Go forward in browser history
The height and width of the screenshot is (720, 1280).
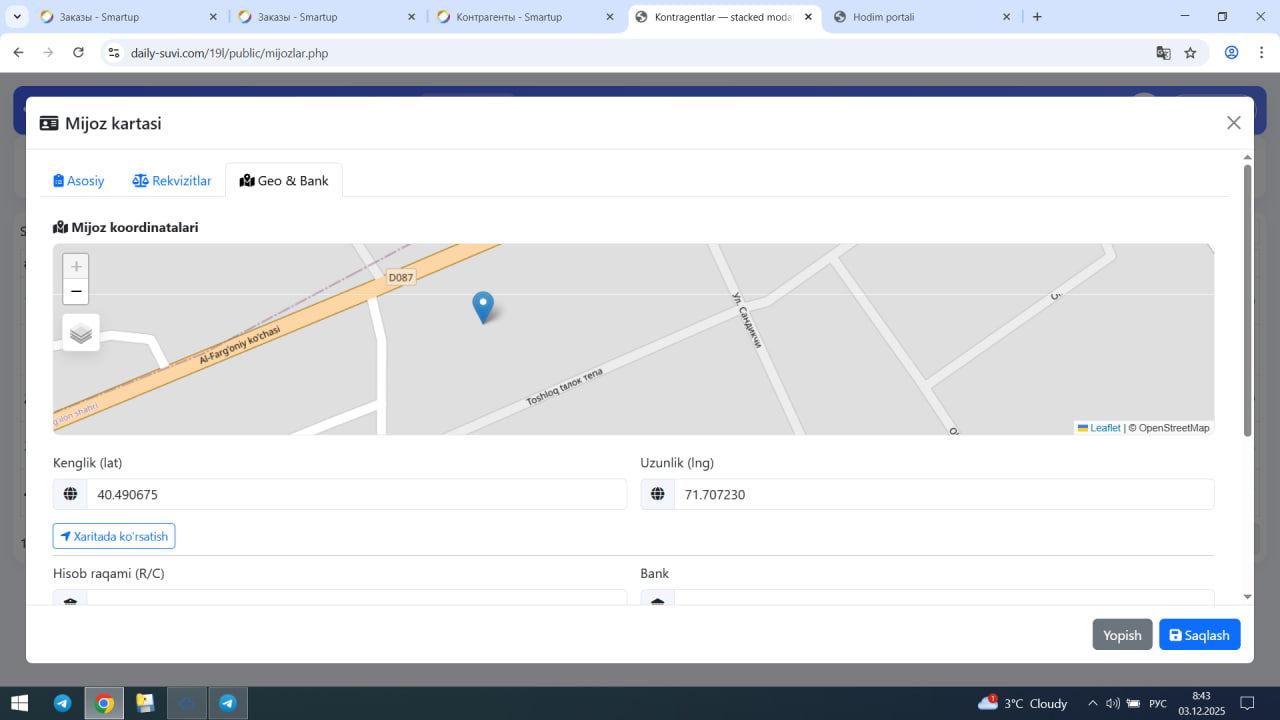pos(48,53)
